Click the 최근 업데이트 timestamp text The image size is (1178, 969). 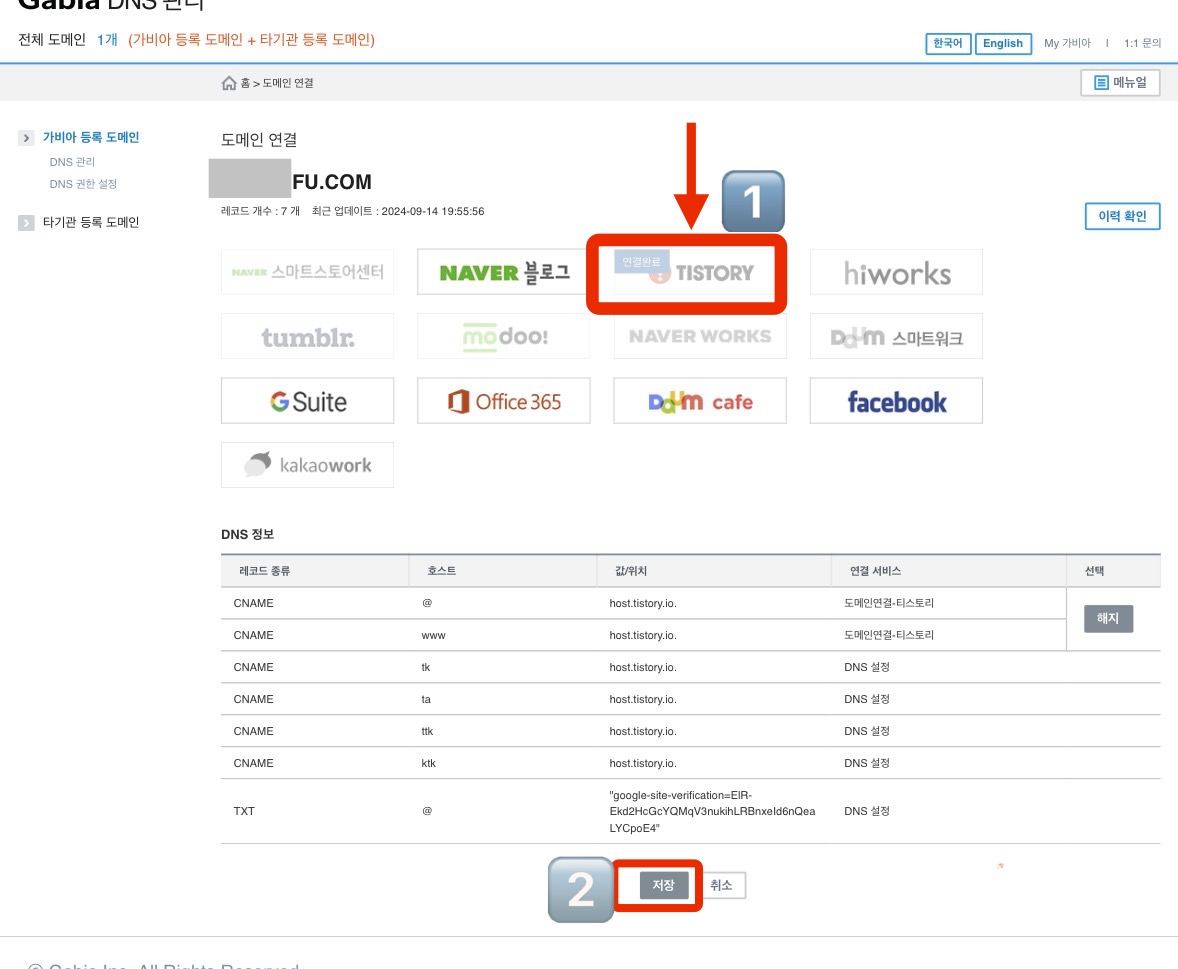pos(397,211)
